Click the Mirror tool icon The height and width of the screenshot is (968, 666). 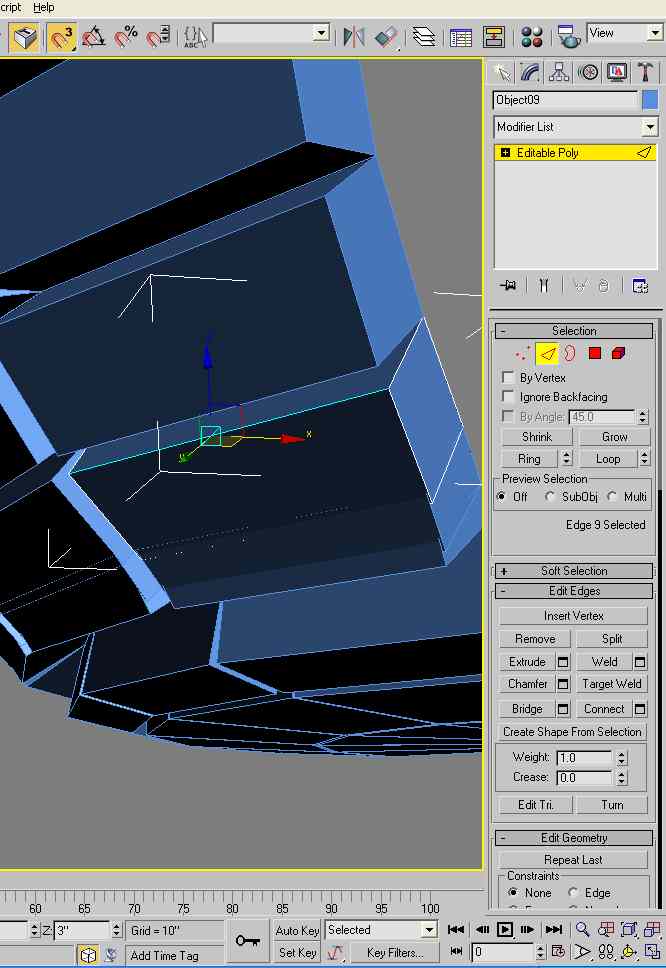(353, 37)
